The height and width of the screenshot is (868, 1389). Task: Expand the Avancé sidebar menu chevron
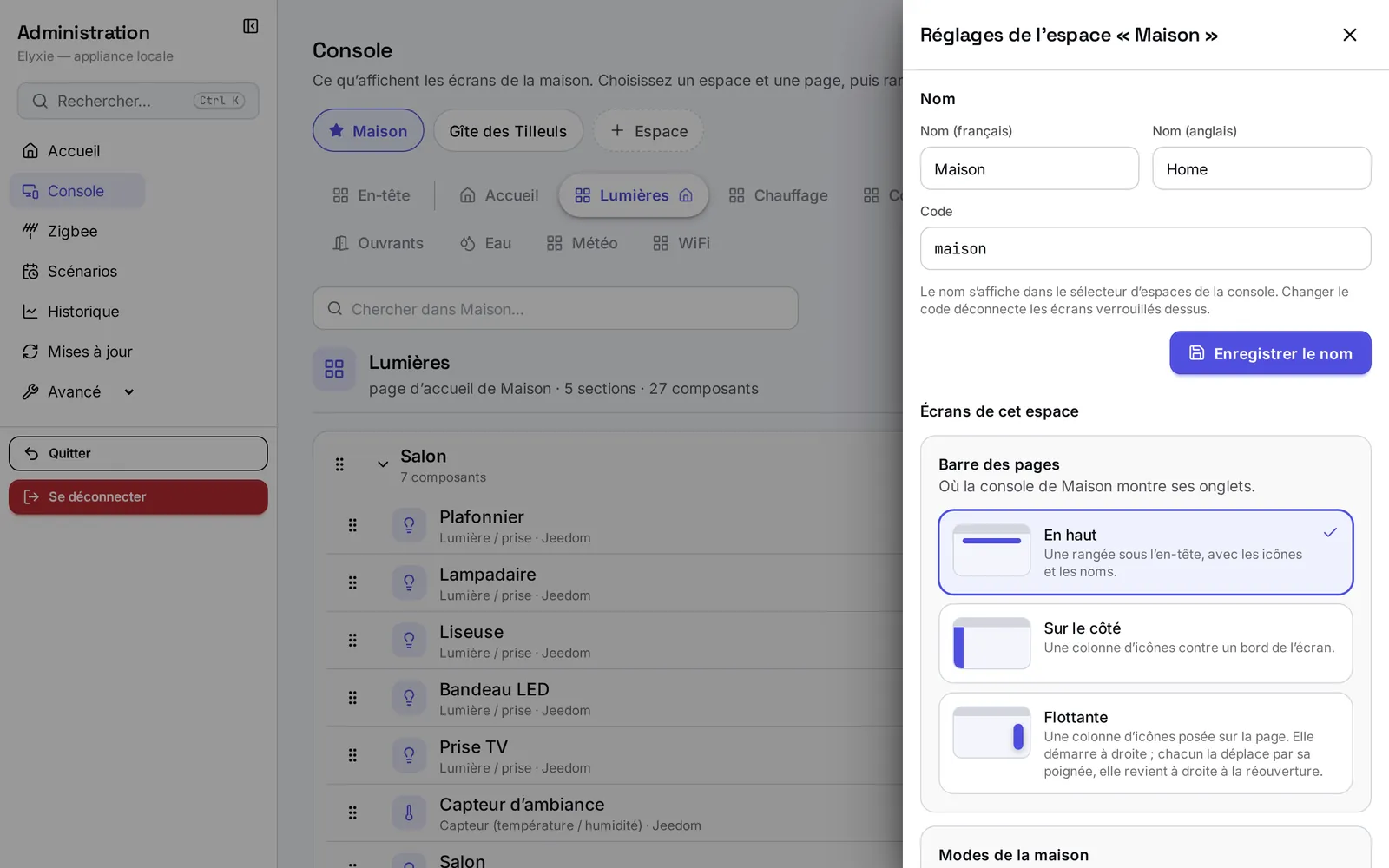coord(129,391)
